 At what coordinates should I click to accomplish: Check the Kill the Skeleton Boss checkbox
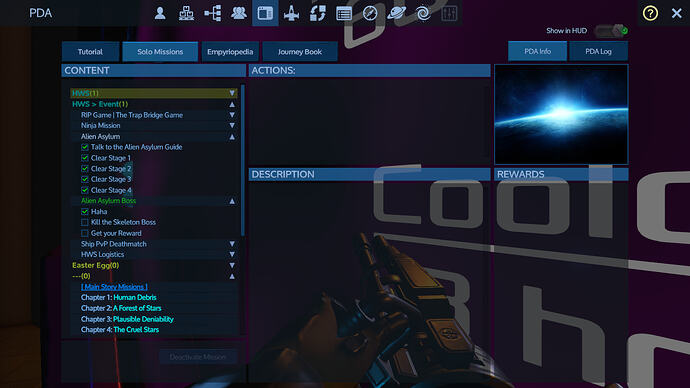84,223
